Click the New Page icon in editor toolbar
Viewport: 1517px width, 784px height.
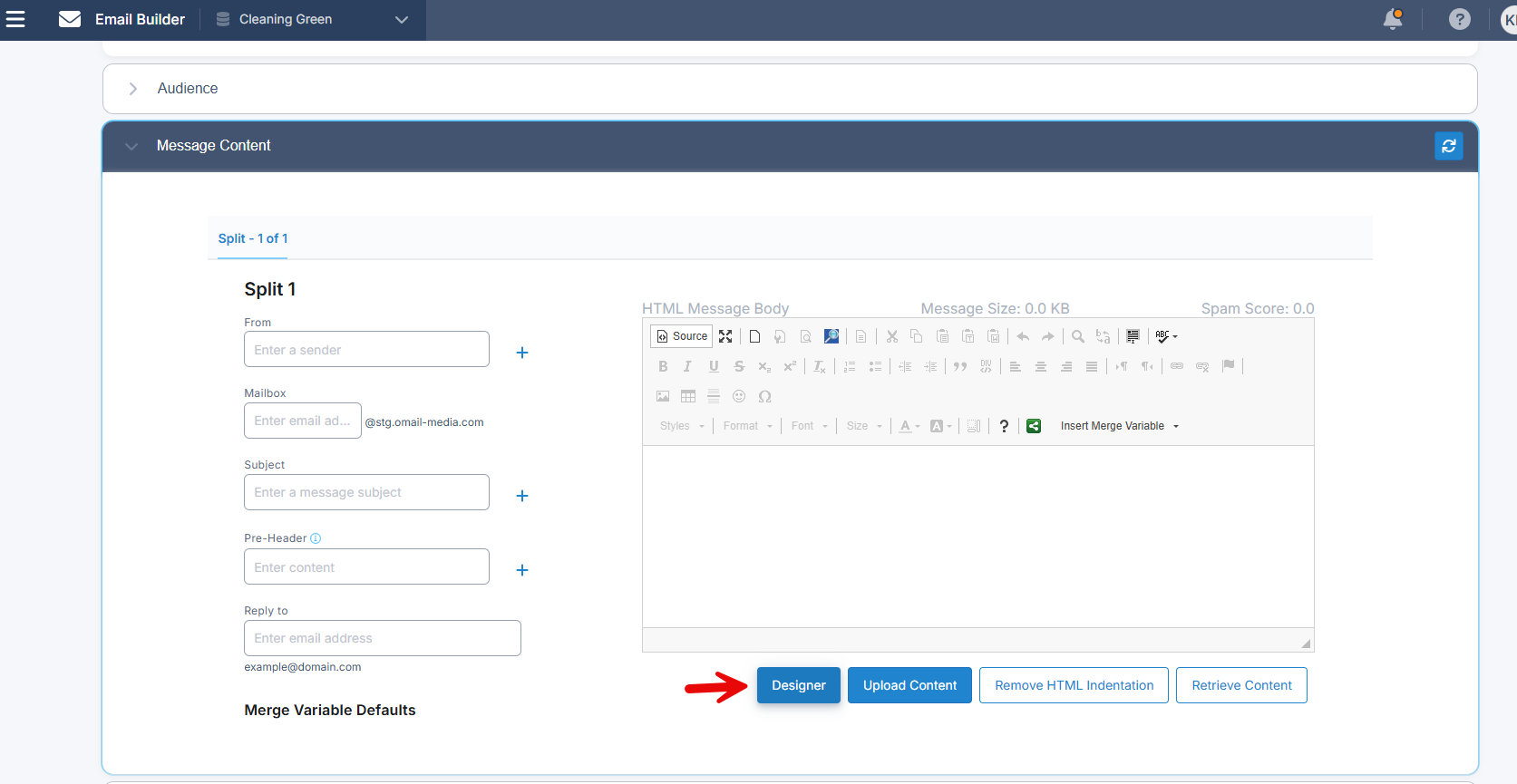pos(754,336)
